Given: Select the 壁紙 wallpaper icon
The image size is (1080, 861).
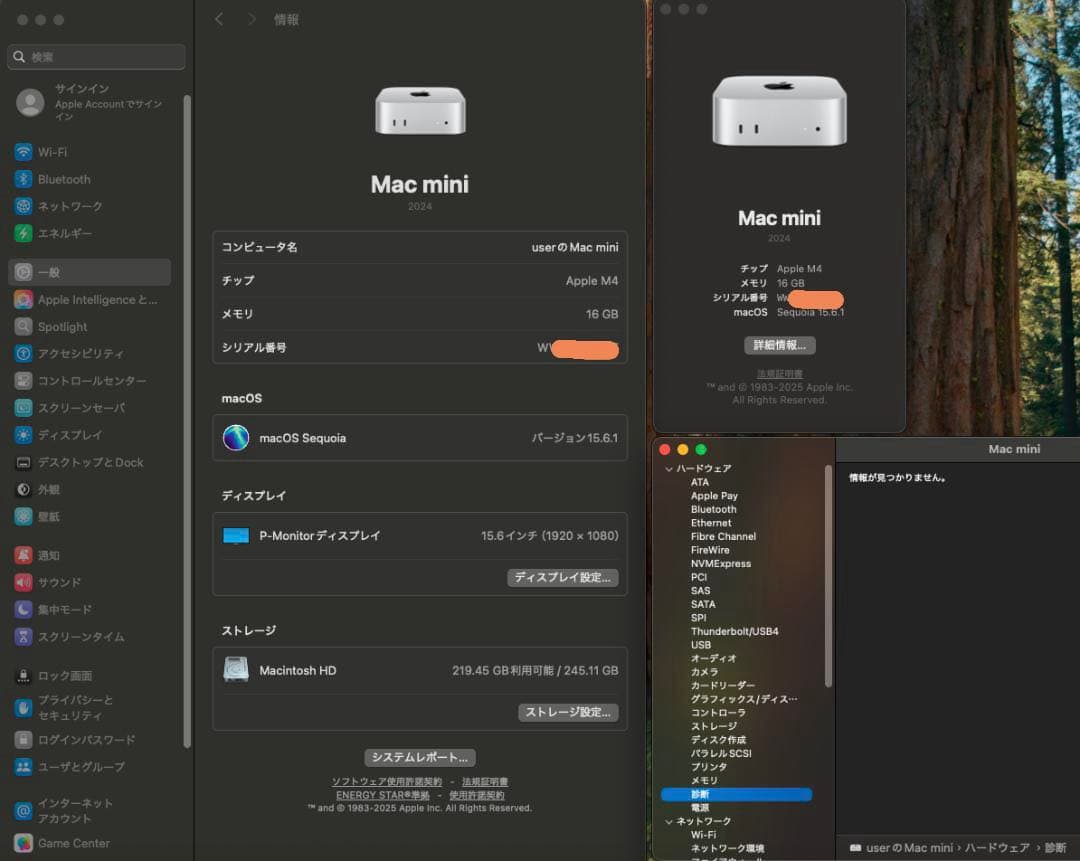Looking at the screenshot, I should click(x=23, y=516).
